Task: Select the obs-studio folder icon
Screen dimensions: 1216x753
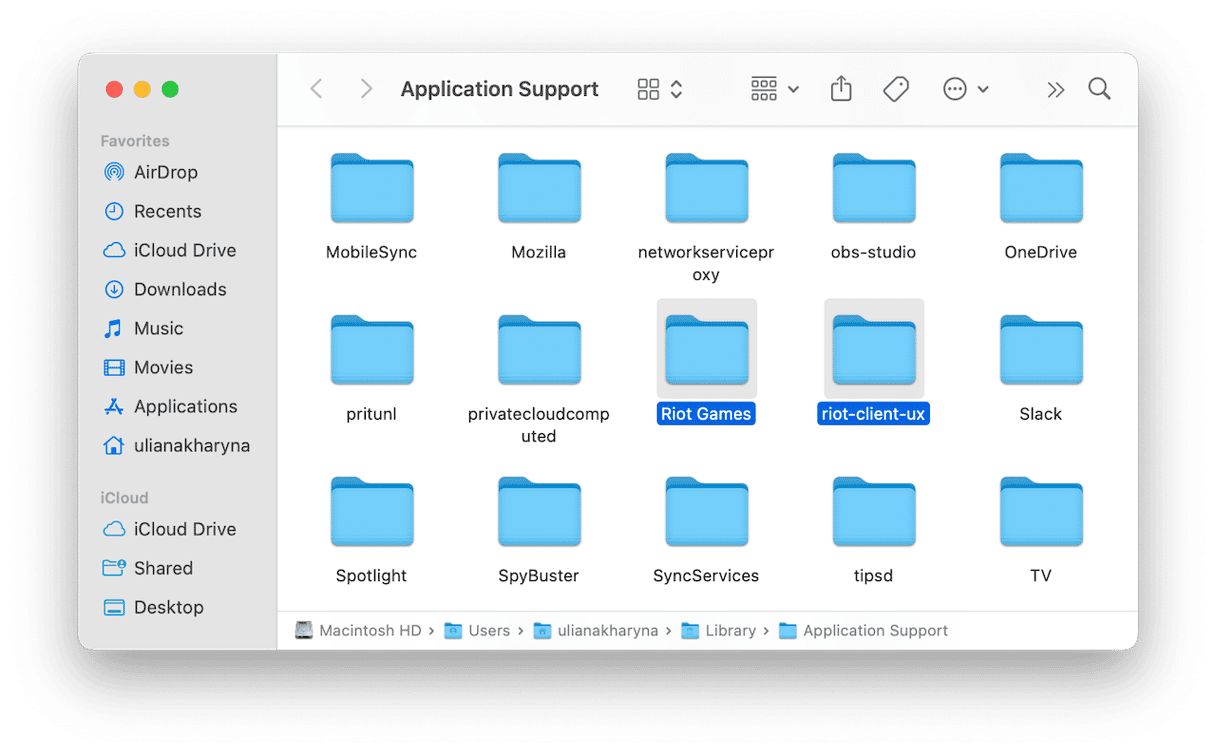Action: click(874, 188)
